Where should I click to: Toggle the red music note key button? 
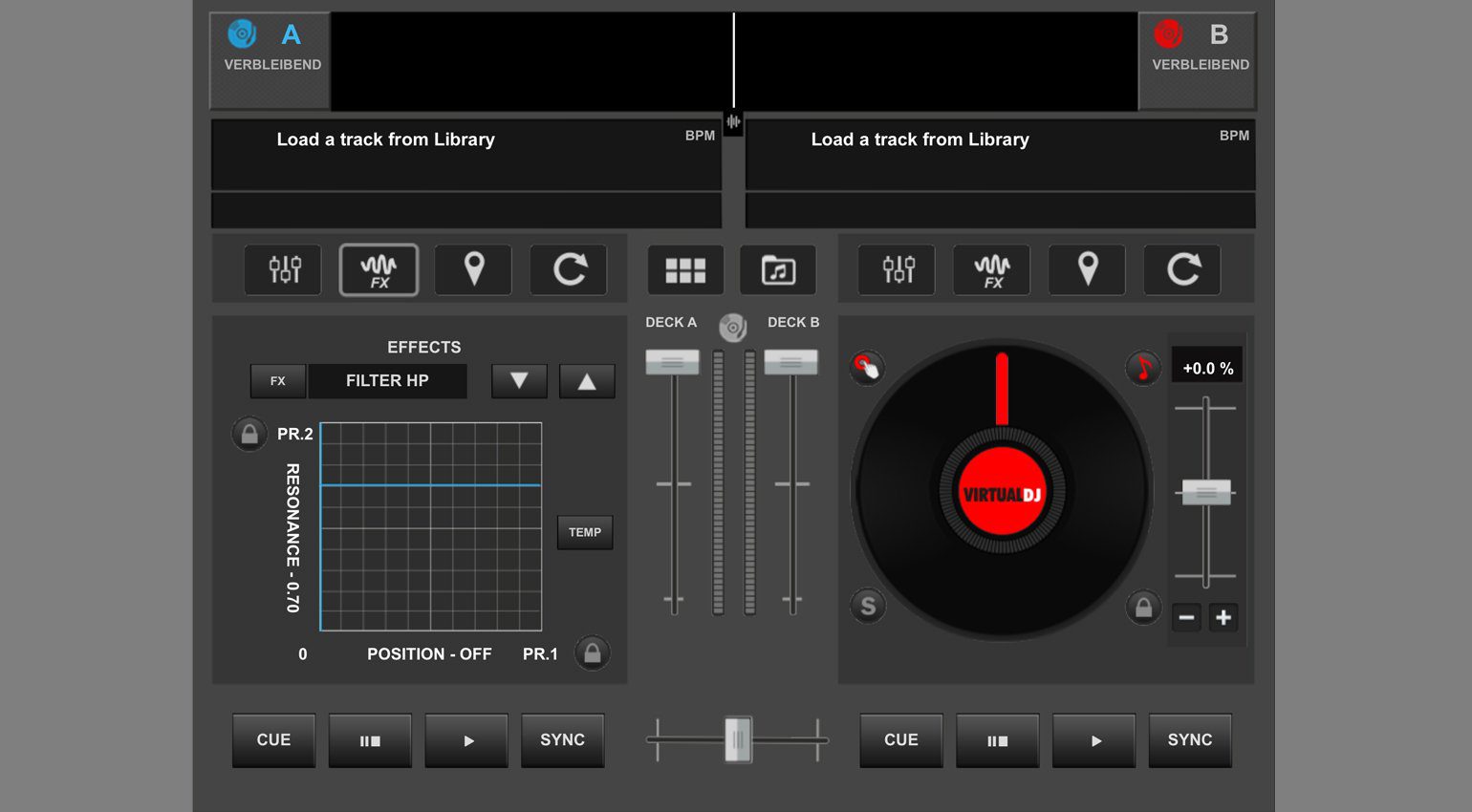point(1143,367)
